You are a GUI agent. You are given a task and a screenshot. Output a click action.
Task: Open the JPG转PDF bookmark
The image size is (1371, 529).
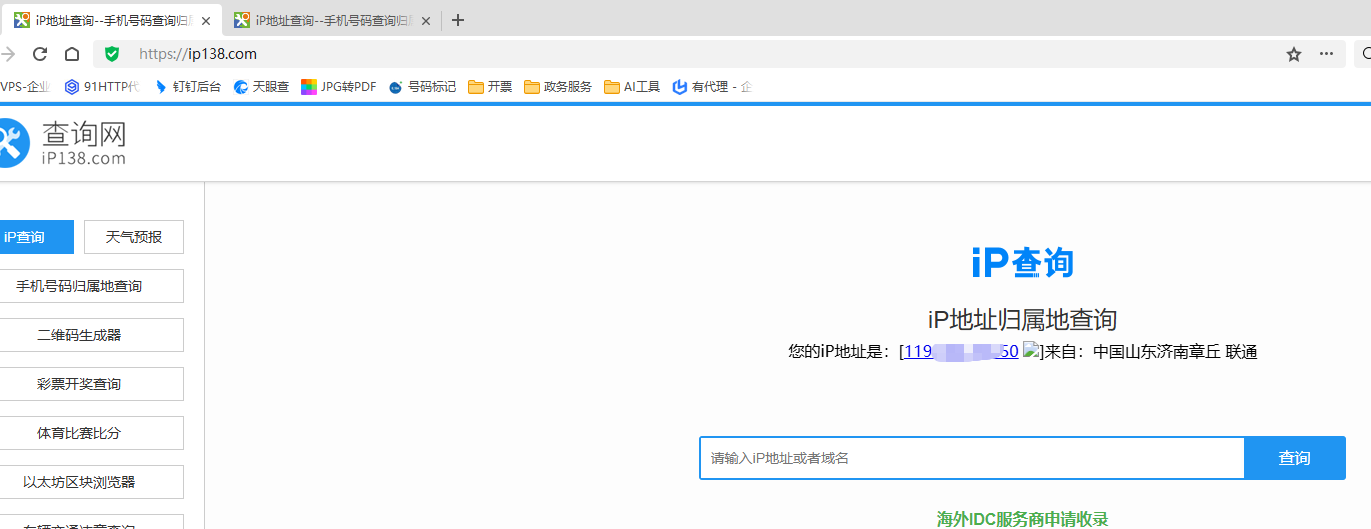[339, 87]
